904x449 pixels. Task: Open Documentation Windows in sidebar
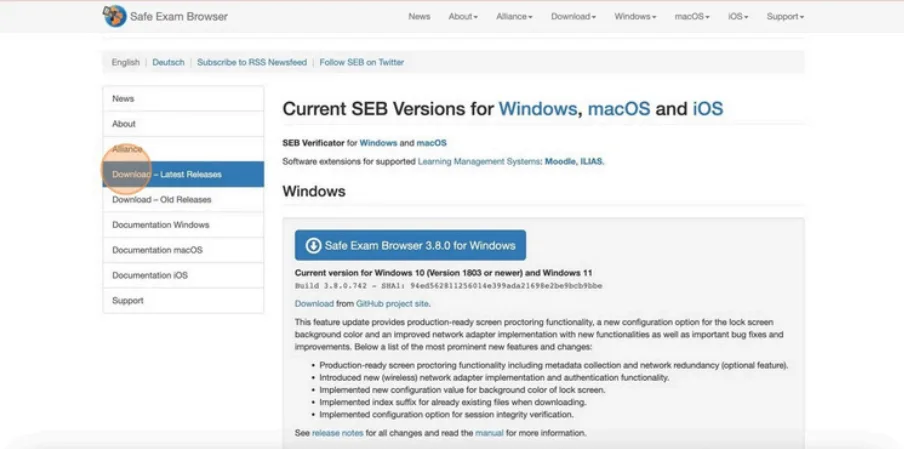(183, 225)
